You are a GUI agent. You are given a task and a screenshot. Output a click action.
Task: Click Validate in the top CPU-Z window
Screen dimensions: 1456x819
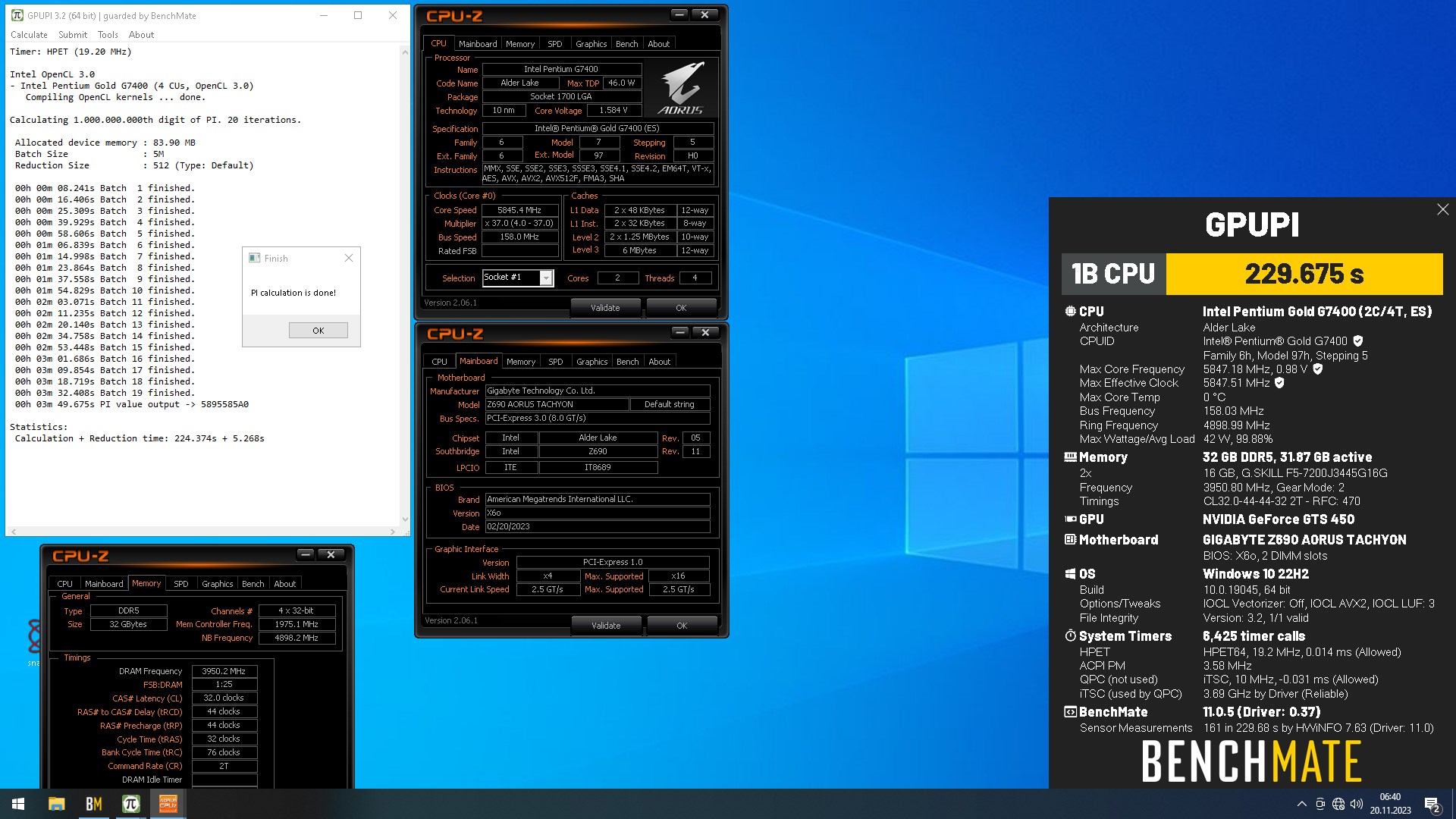[x=605, y=308]
